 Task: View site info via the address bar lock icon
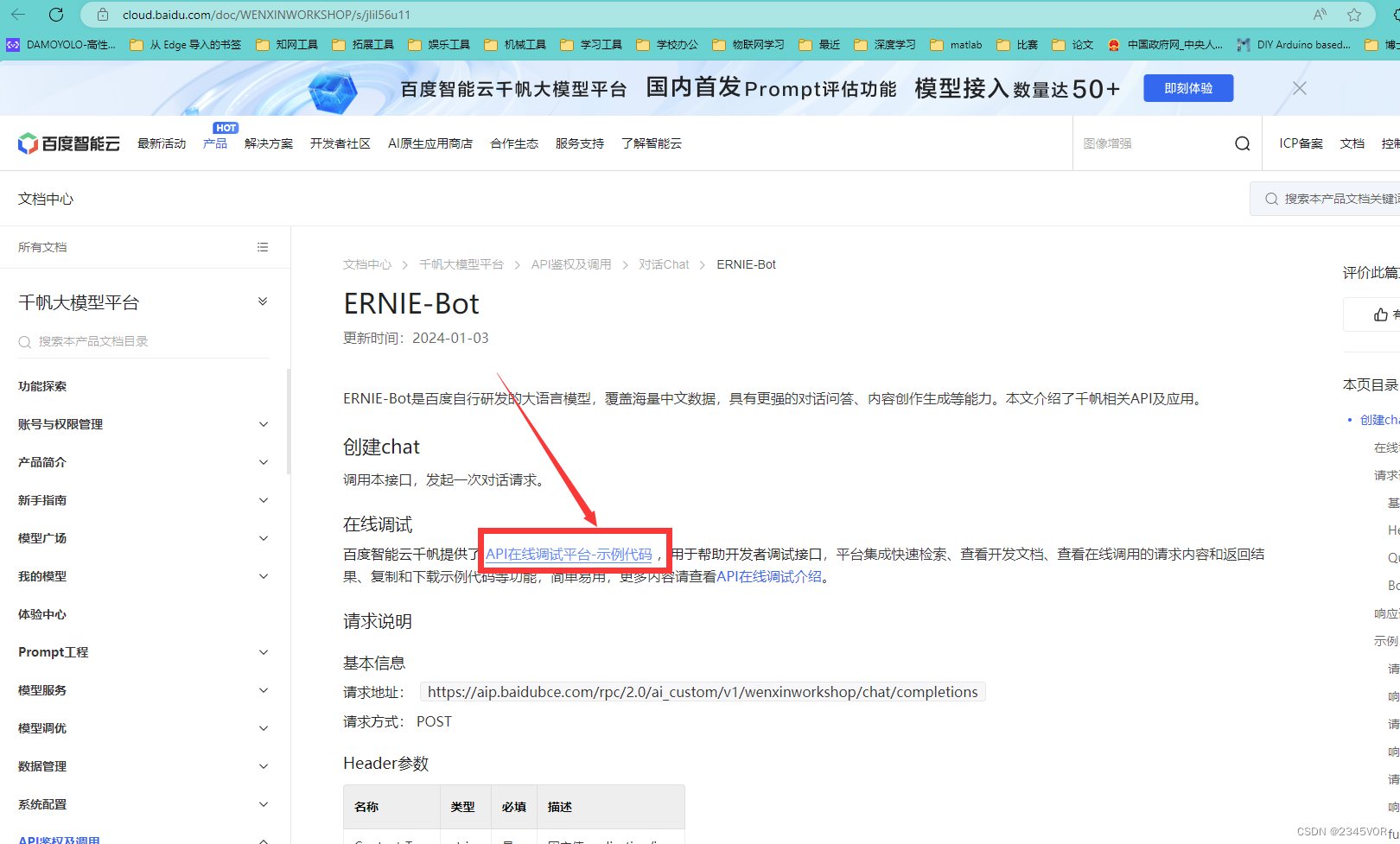[x=103, y=15]
